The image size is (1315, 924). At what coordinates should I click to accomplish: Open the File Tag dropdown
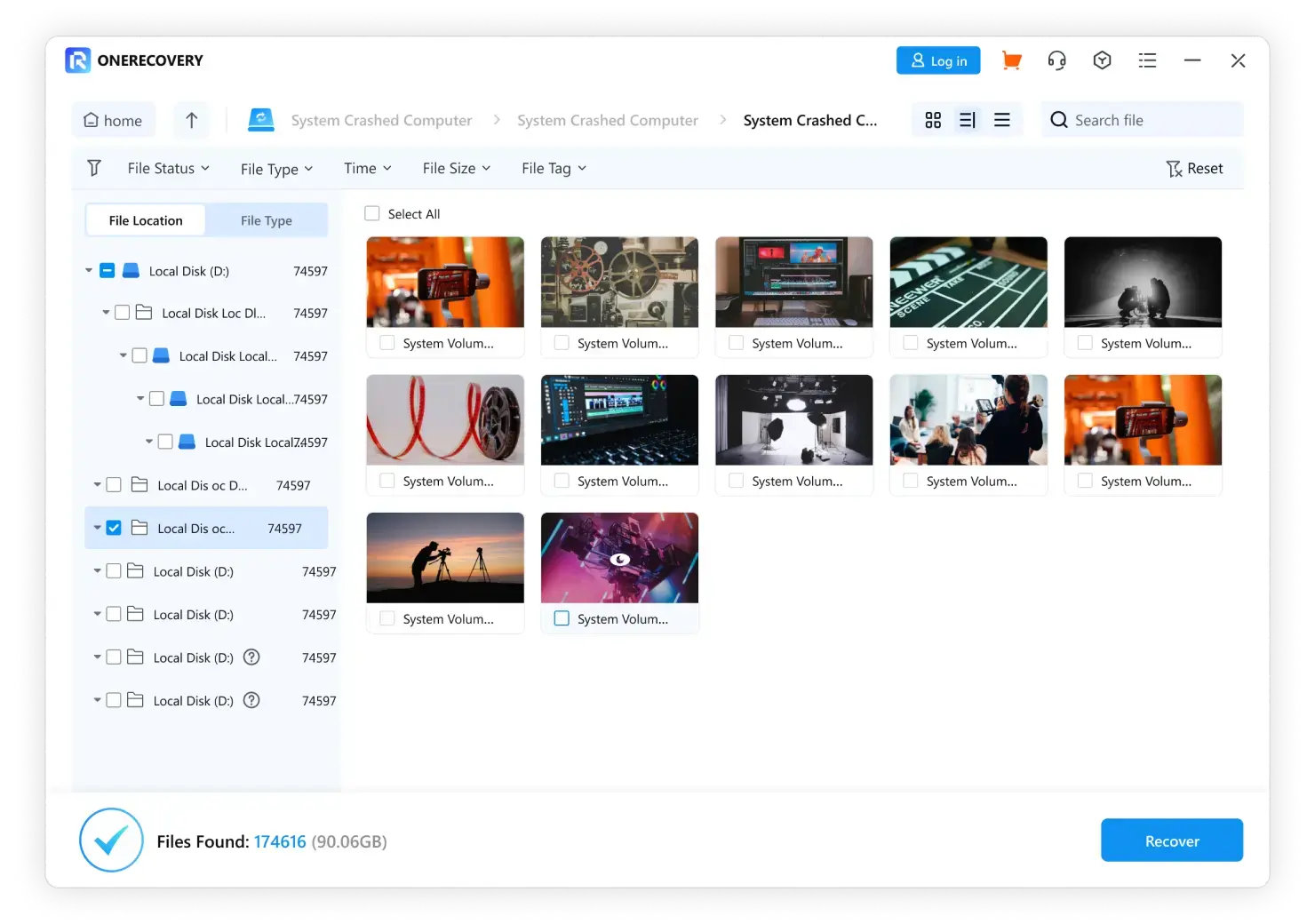pos(554,168)
